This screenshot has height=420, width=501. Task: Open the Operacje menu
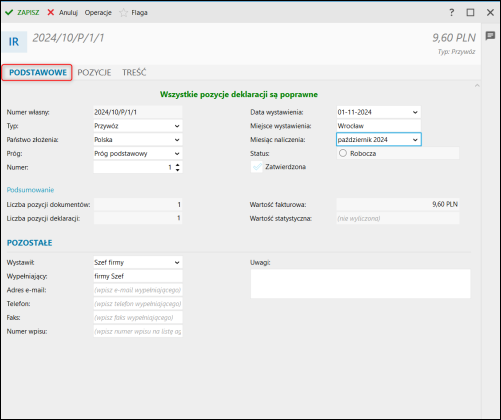coord(98,13)
